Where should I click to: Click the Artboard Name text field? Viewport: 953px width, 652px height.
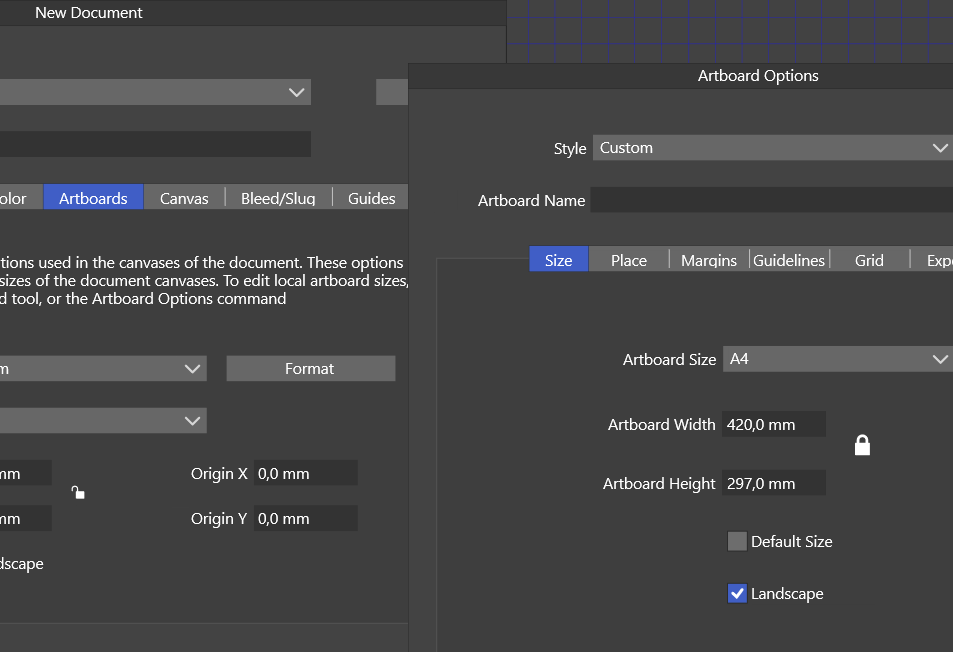[771, 200]
